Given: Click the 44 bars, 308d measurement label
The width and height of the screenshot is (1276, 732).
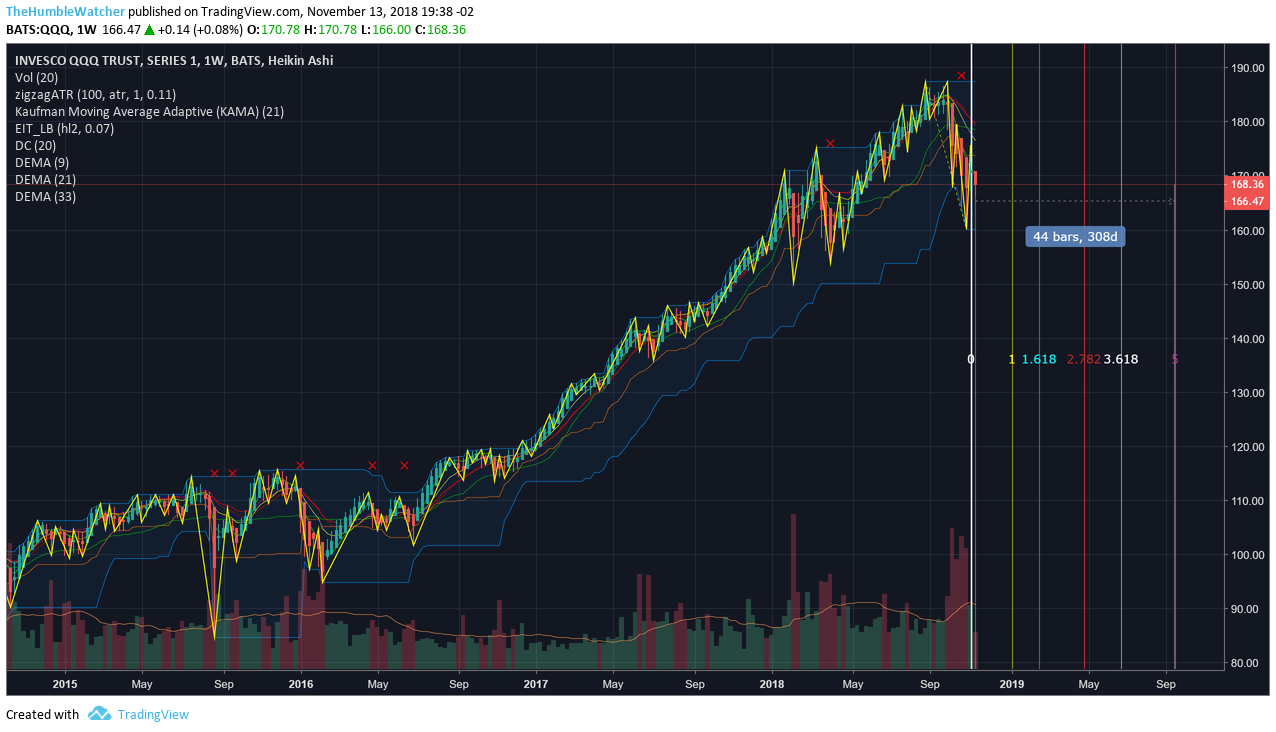Looking at the screenshot, I should click(x=1075, y=237).
